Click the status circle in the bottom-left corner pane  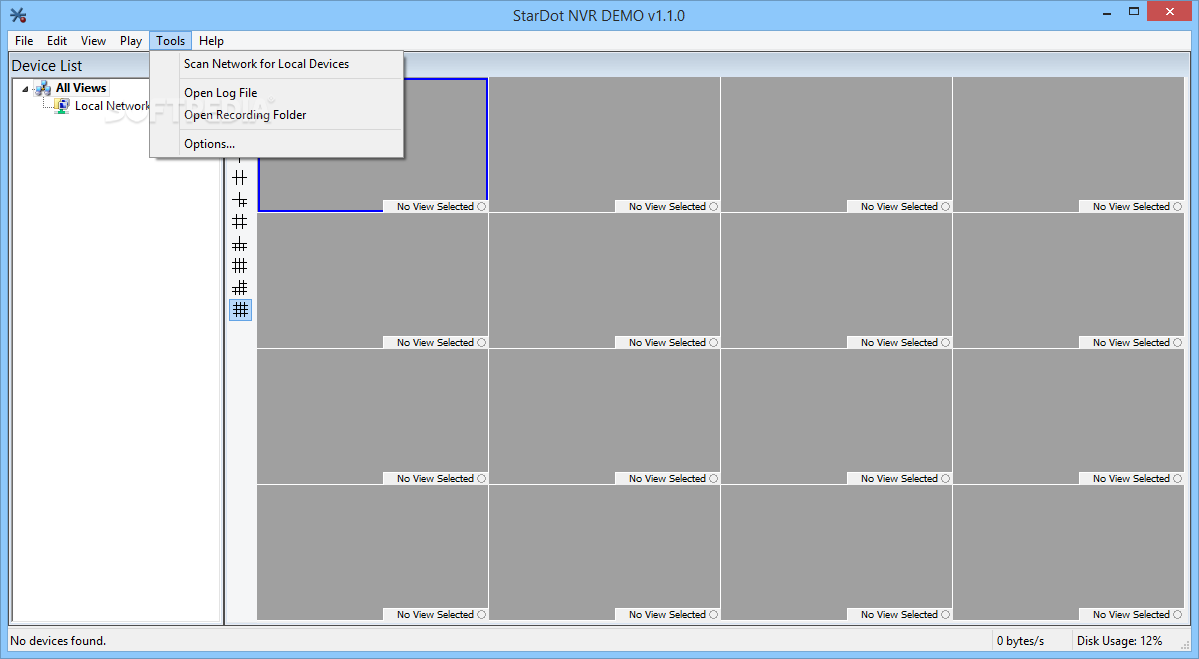click(482, 615)
